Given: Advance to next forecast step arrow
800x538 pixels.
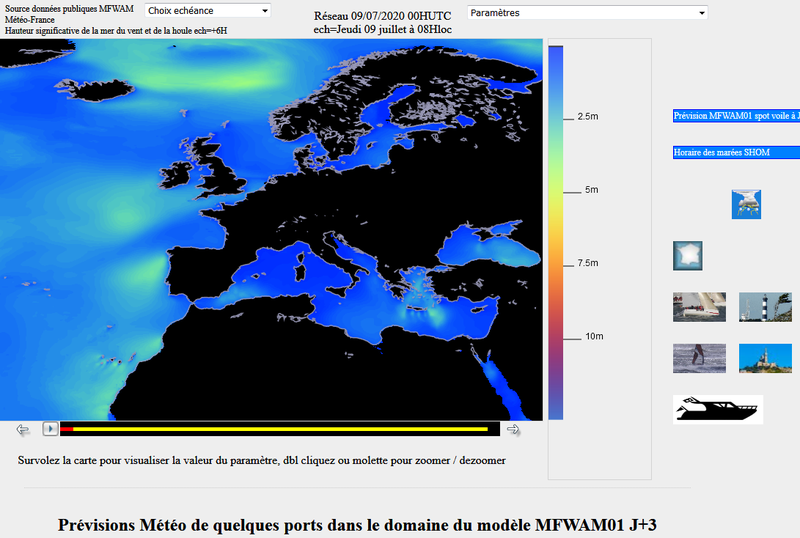Looking at the screenshot, I should (x=514, y=430).
